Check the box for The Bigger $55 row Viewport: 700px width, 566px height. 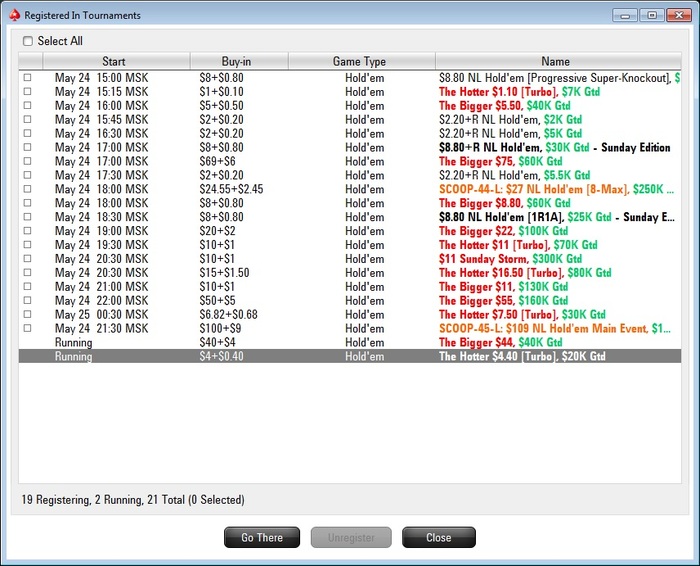[x=27, y=300]
